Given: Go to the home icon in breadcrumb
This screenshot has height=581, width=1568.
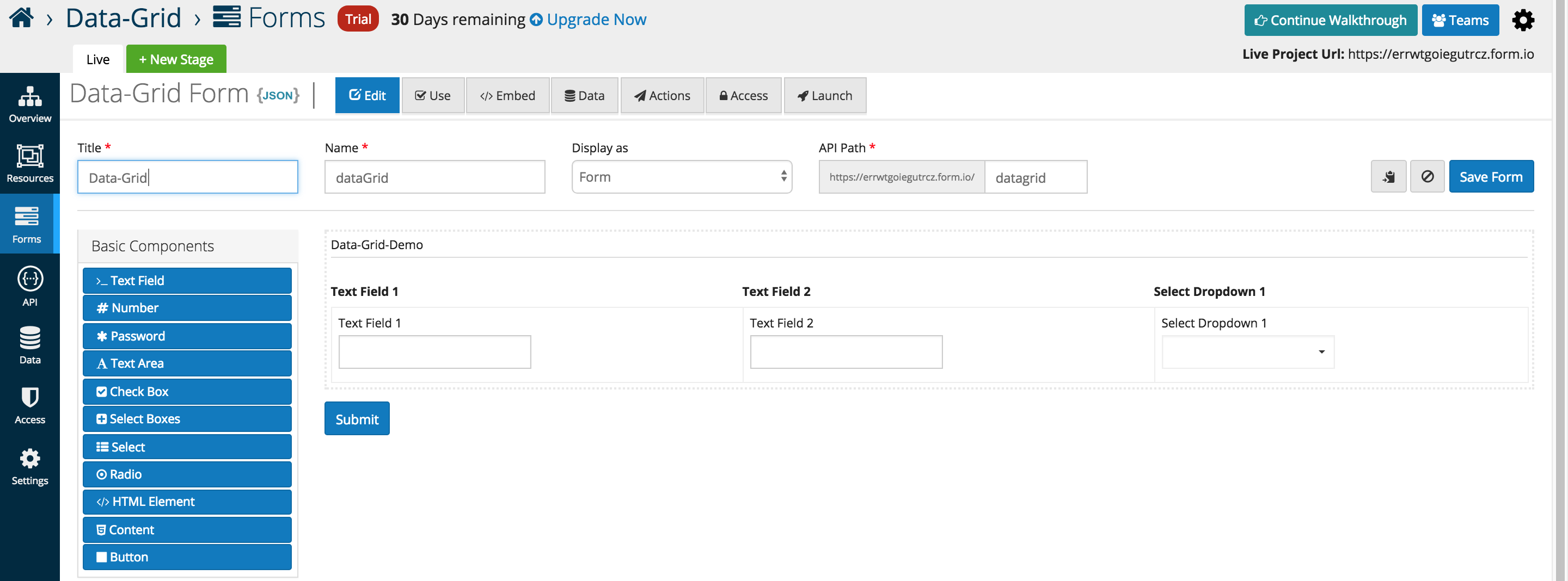Looking at the screenshot, I should 21,17.
